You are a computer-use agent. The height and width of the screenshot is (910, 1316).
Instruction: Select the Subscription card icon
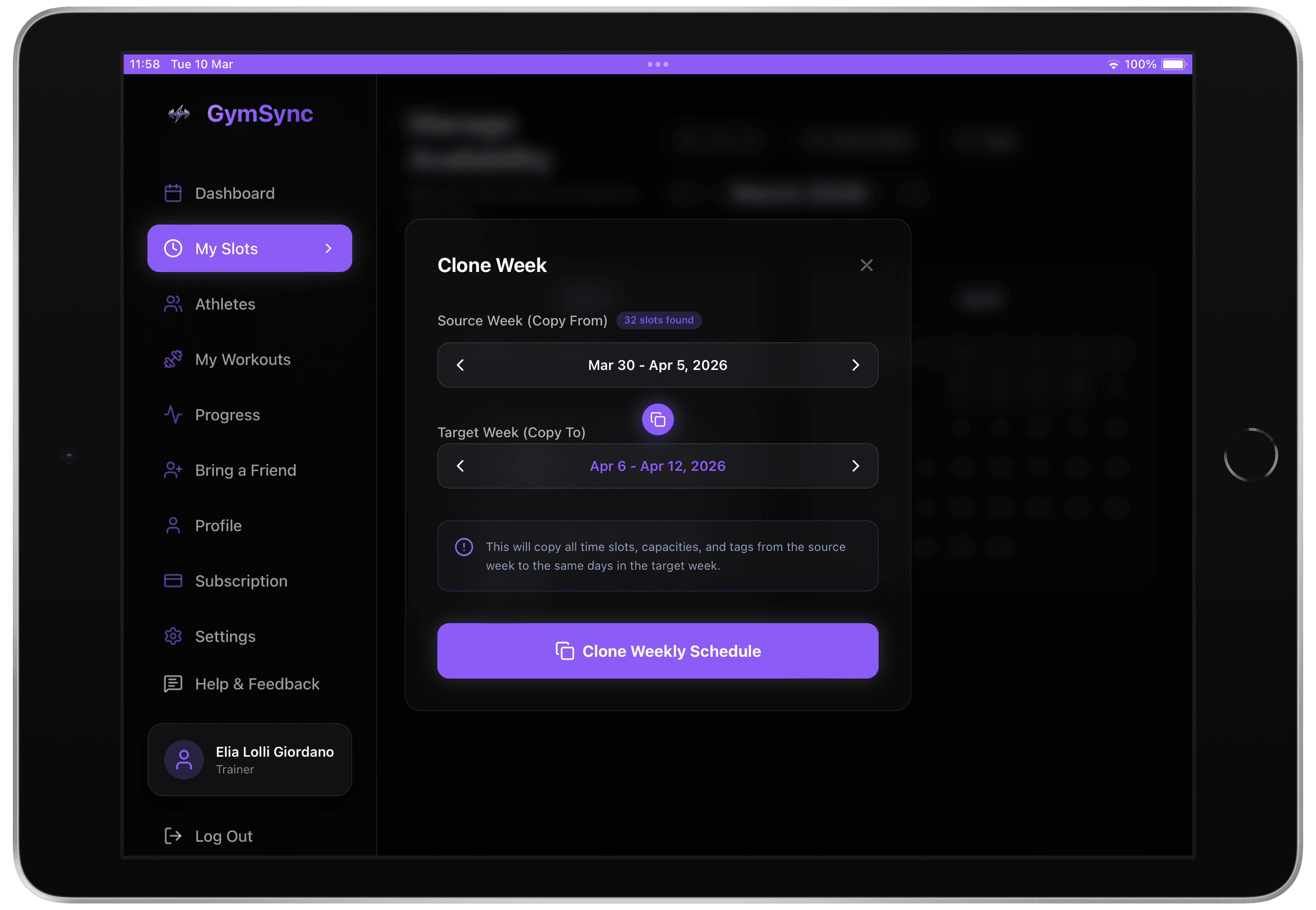[173, 581]
